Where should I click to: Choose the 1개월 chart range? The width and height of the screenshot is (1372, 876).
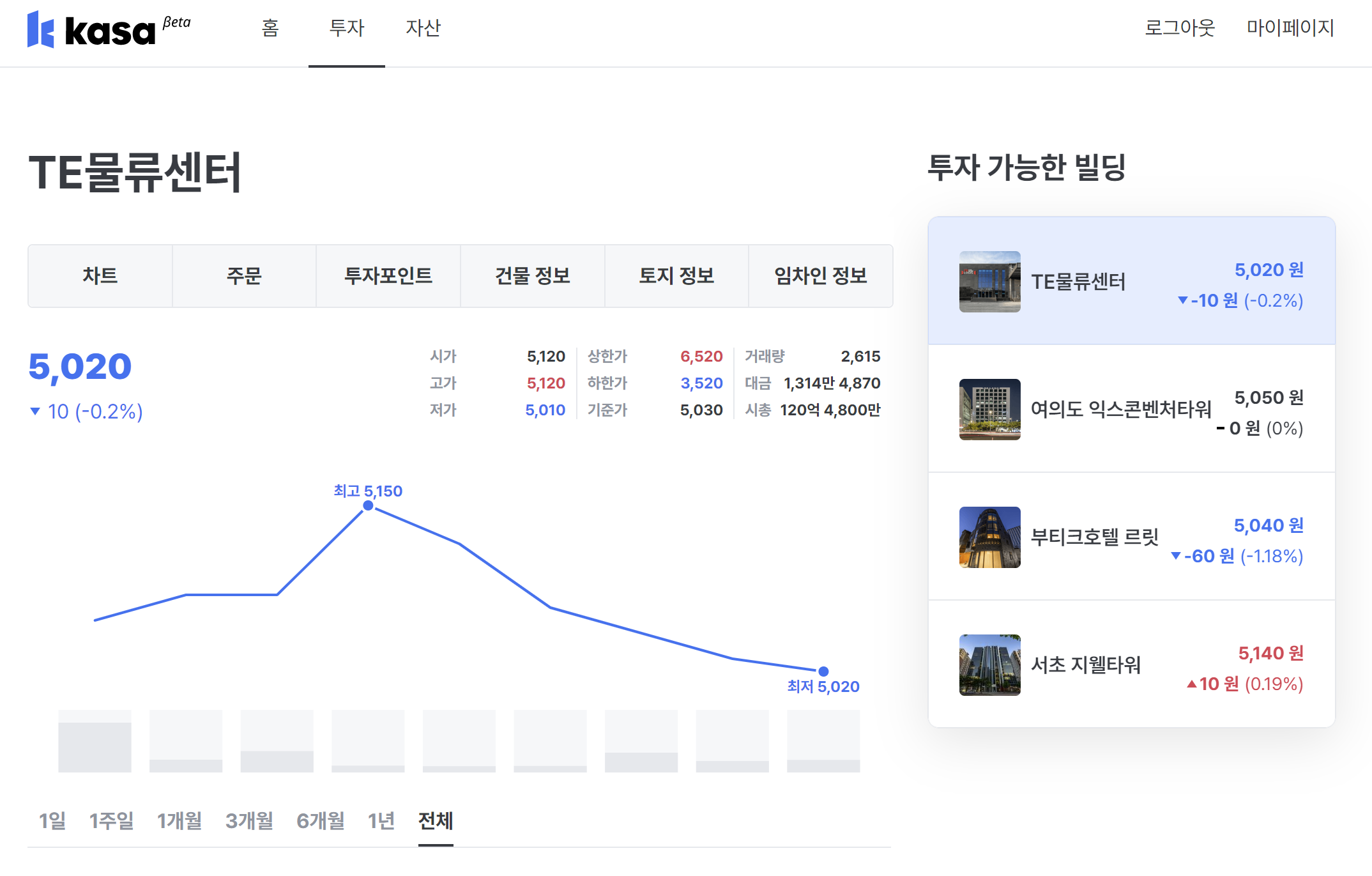(x=179, y=820)
